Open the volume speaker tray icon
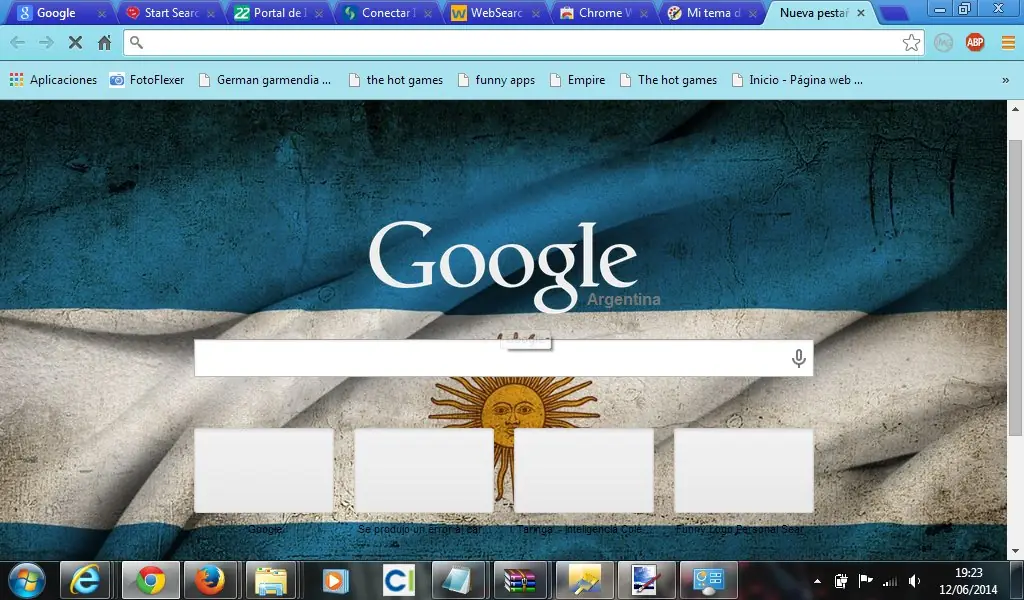1024x600 pixels. point(914,580)
